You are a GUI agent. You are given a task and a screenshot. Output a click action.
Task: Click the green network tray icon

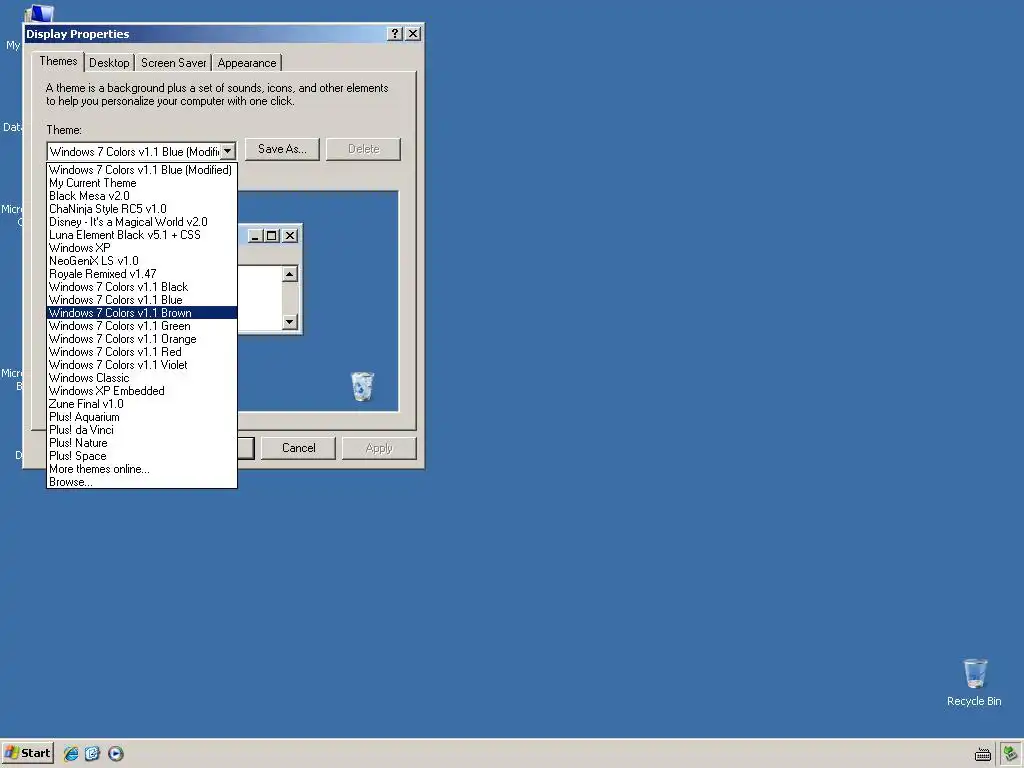[x=1010, y=754]
